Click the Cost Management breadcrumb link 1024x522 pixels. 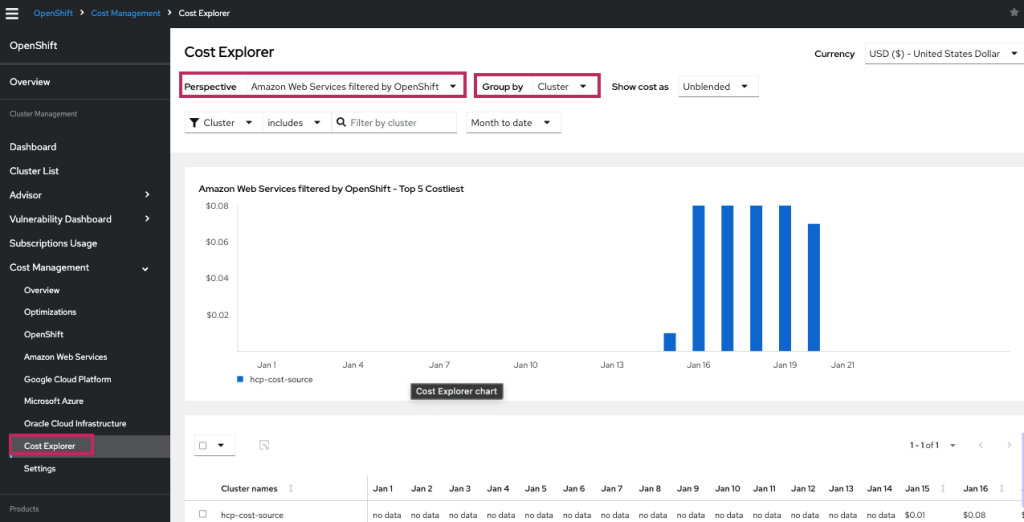[125, 13]
